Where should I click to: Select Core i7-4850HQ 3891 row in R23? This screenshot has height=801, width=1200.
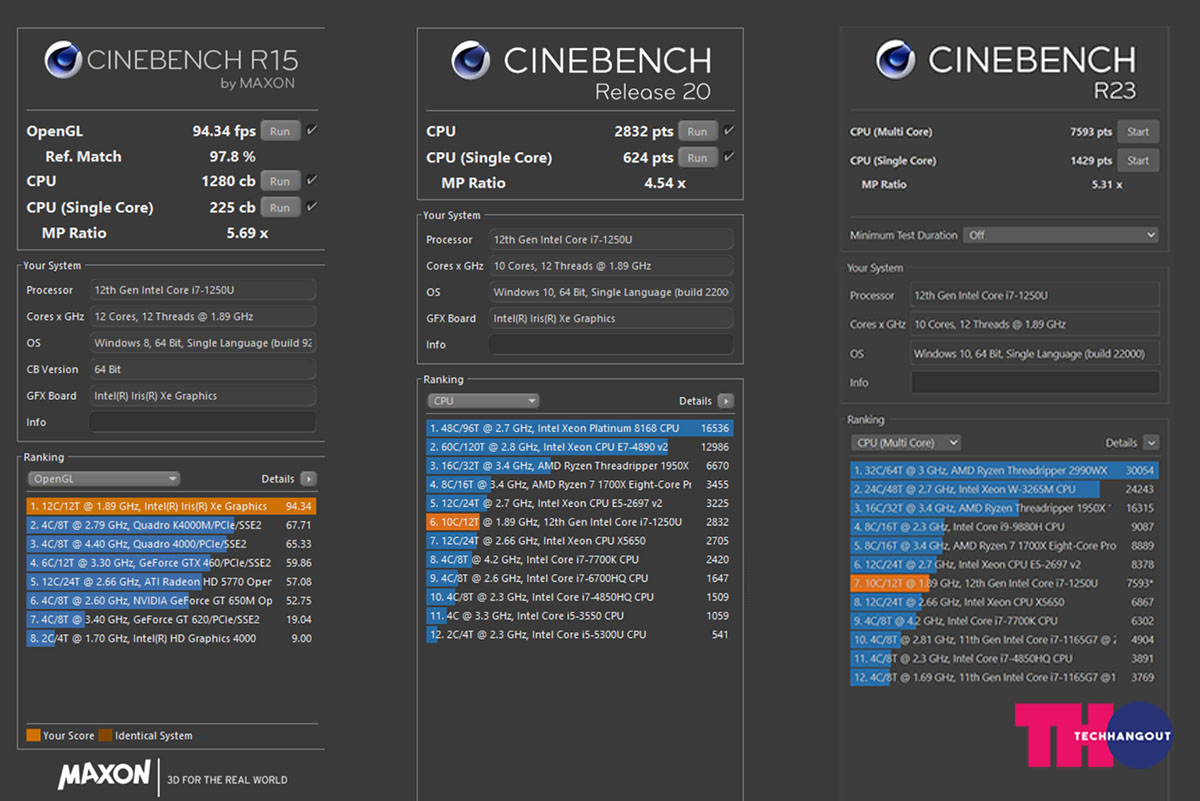click(x=1005, y=659)
